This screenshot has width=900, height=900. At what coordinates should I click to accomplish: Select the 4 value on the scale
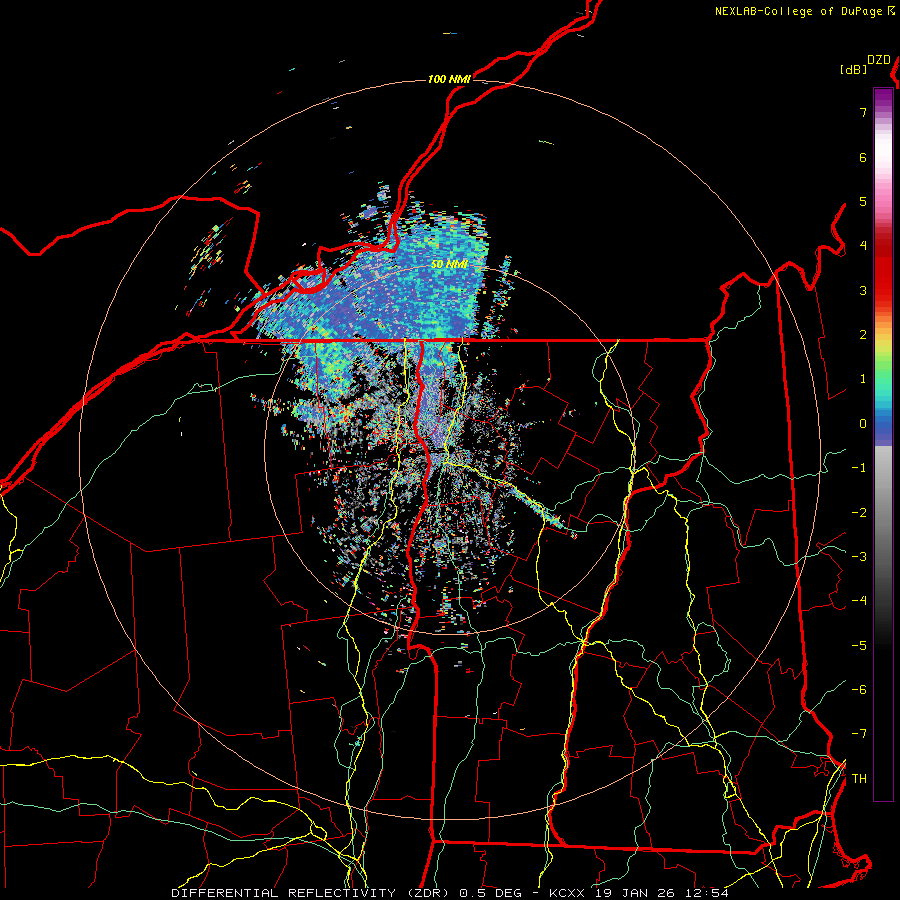(863, 246)
